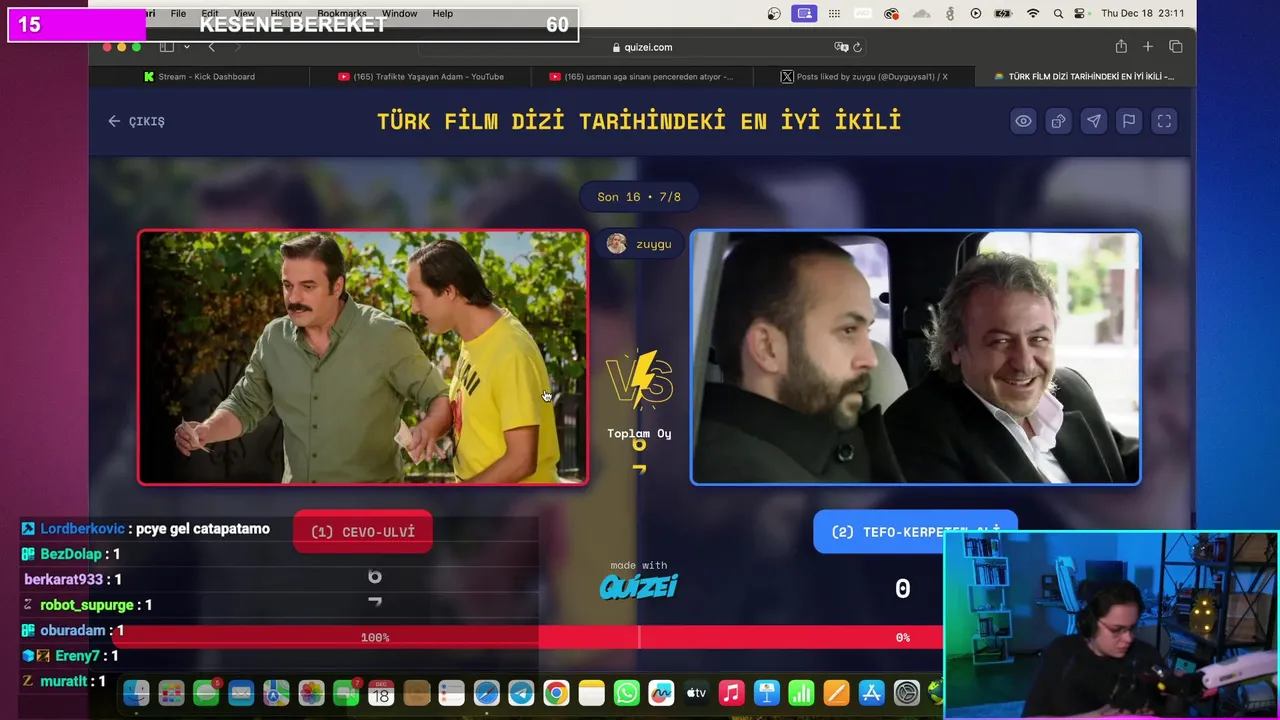1280x720 pixels.
Task: Click the quizei.com address bar
Action: [x=641, y=47]
